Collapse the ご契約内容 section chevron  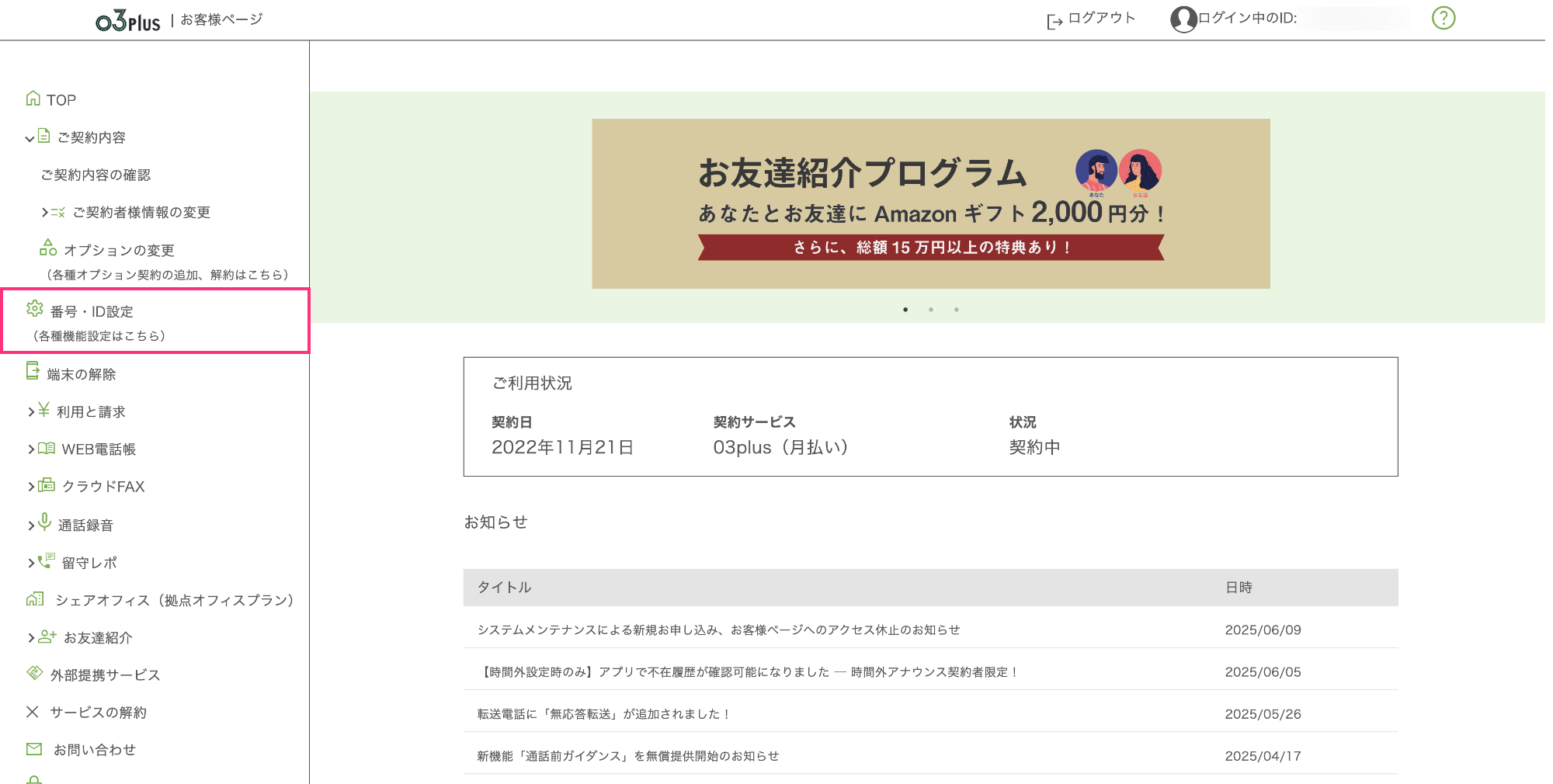tap(28, 137)
